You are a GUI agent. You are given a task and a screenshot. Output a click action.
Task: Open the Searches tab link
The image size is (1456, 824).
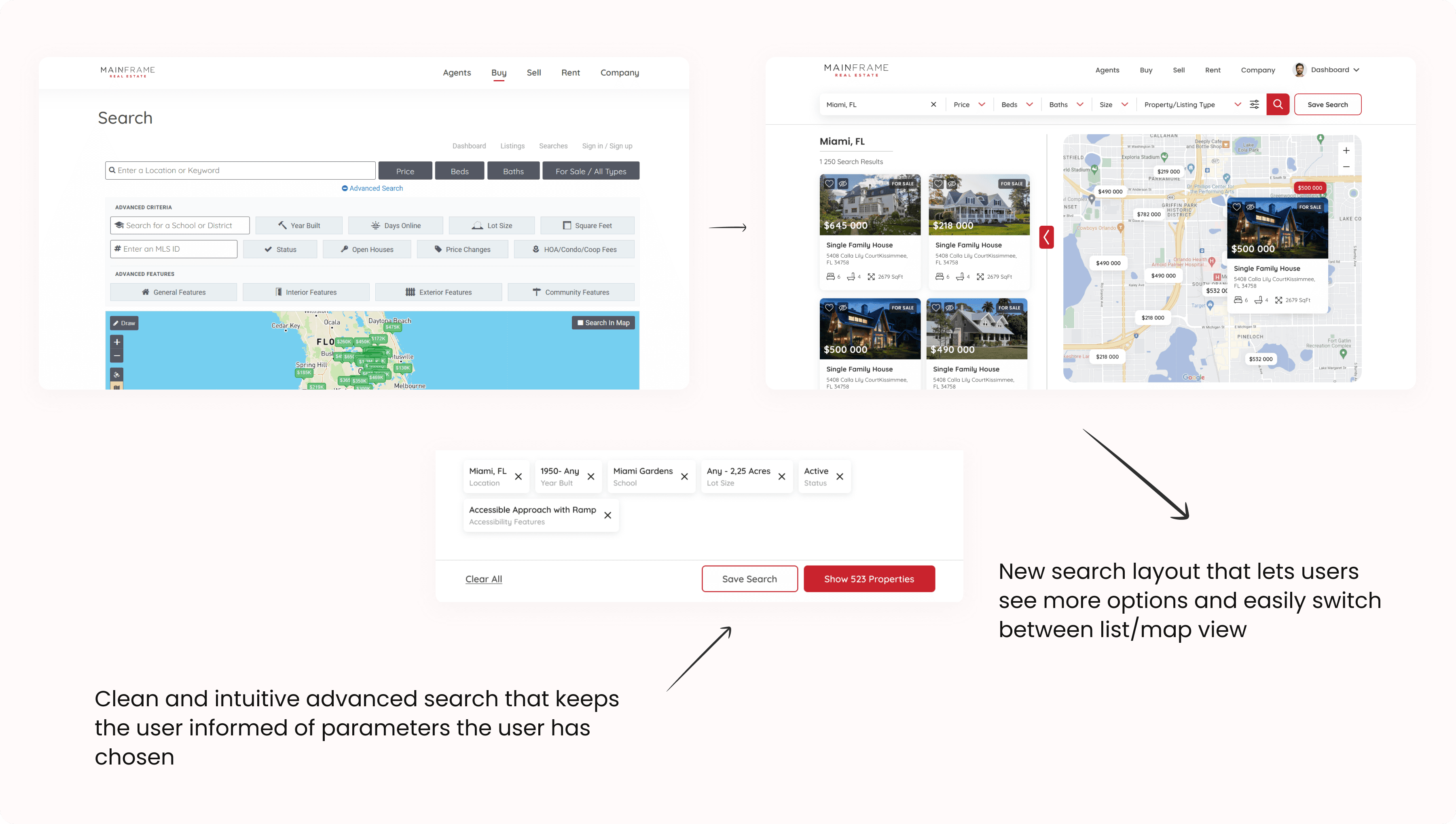[552, 146]
